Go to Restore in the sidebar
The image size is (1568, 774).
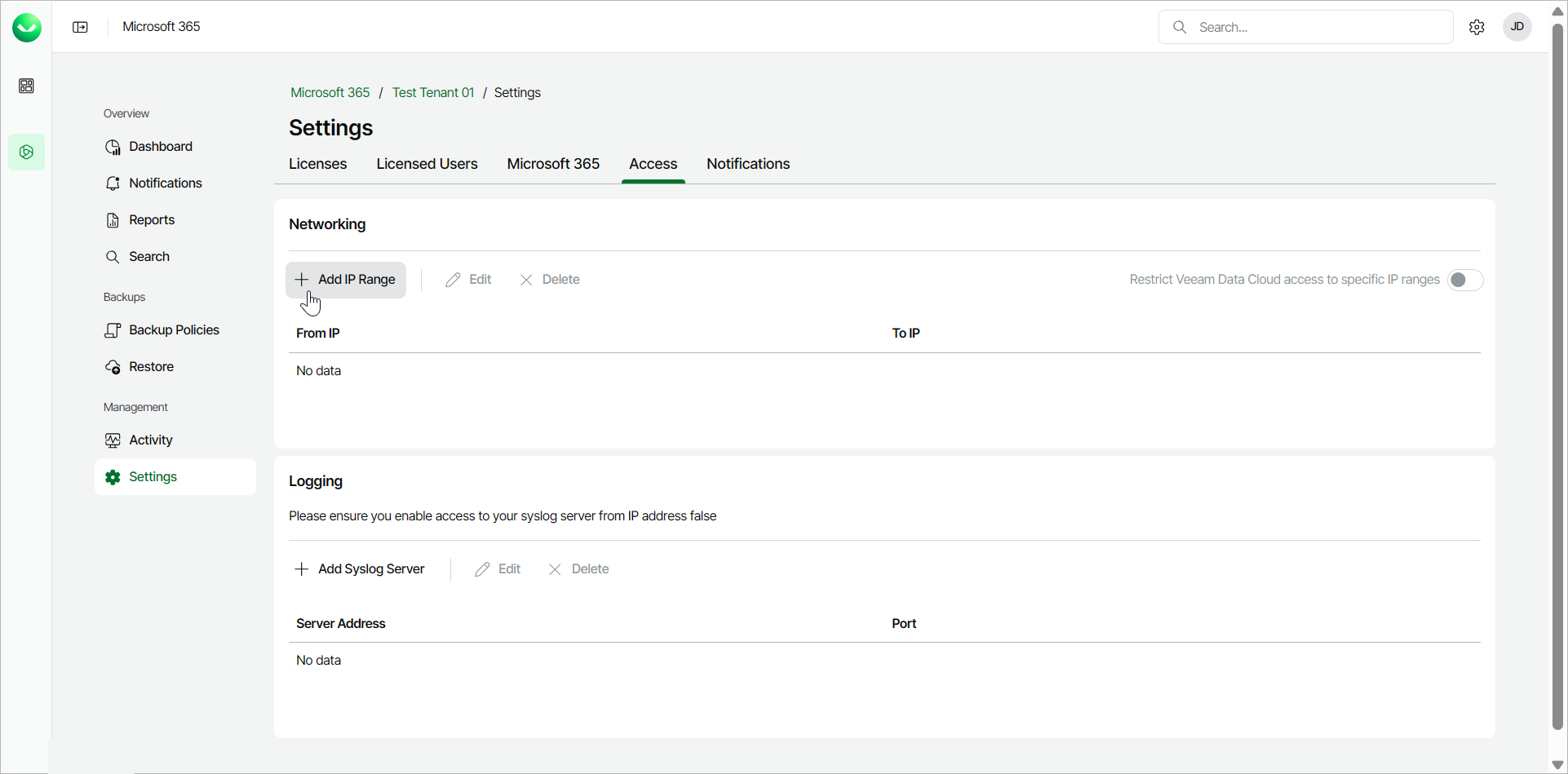pyautogui.click(x=151, y=366)
